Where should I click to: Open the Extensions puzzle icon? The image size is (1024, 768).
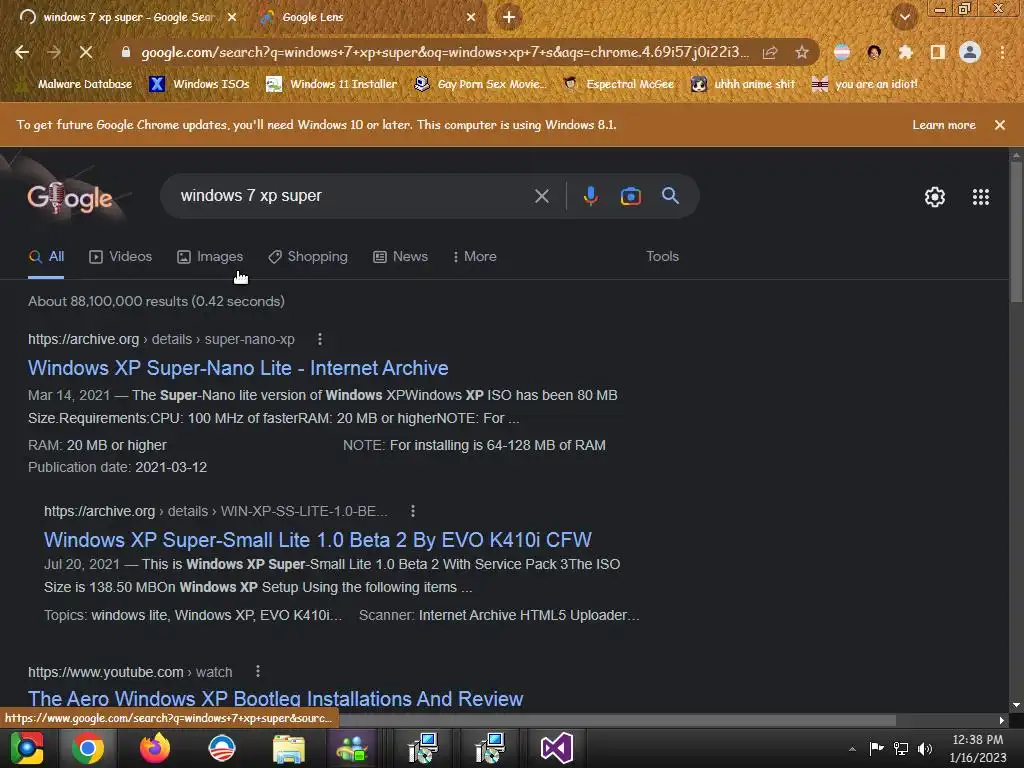[905, 52]
